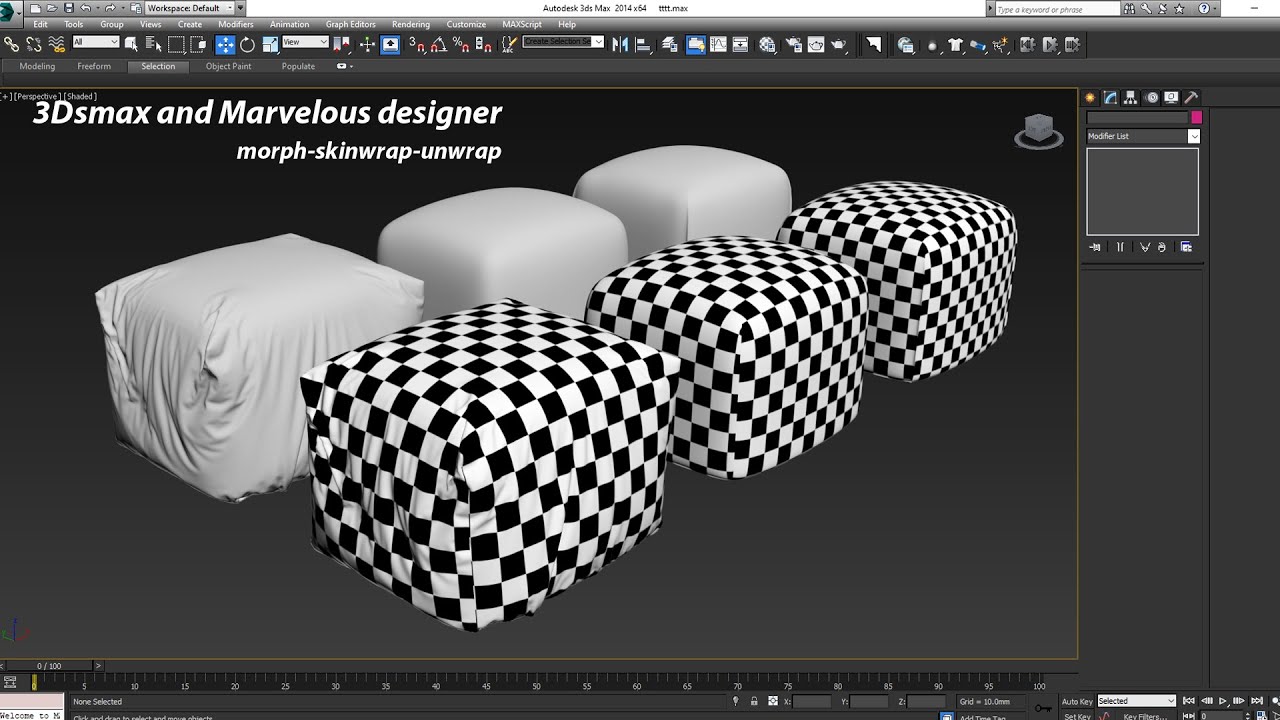Open the Material Editor icon

(x=767, y=44)
